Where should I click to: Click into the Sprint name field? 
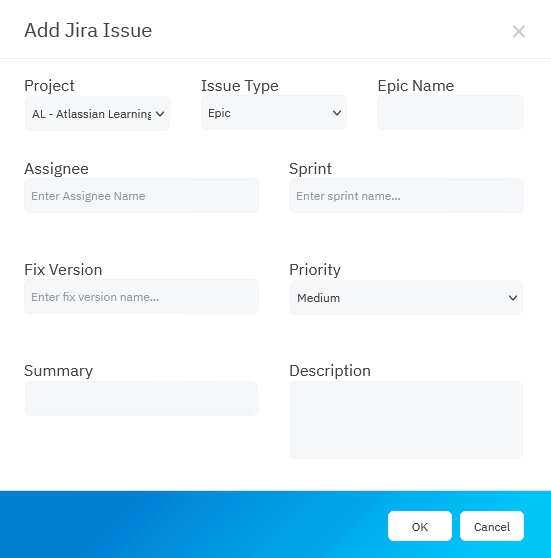[406, 196]
